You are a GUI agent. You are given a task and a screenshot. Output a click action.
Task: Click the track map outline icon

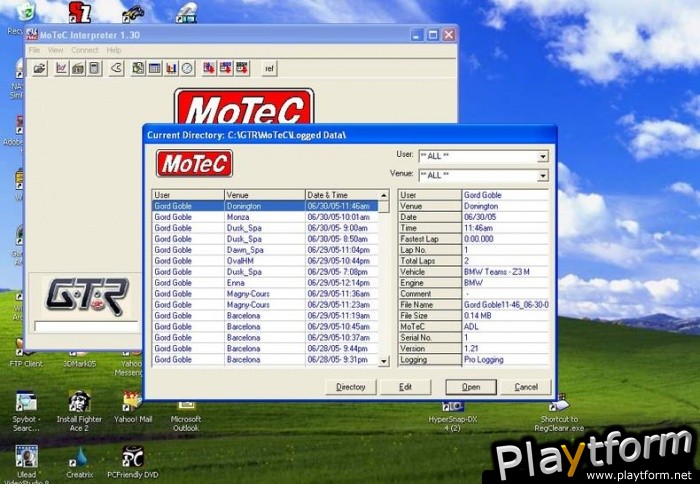(x=116, y=69)
